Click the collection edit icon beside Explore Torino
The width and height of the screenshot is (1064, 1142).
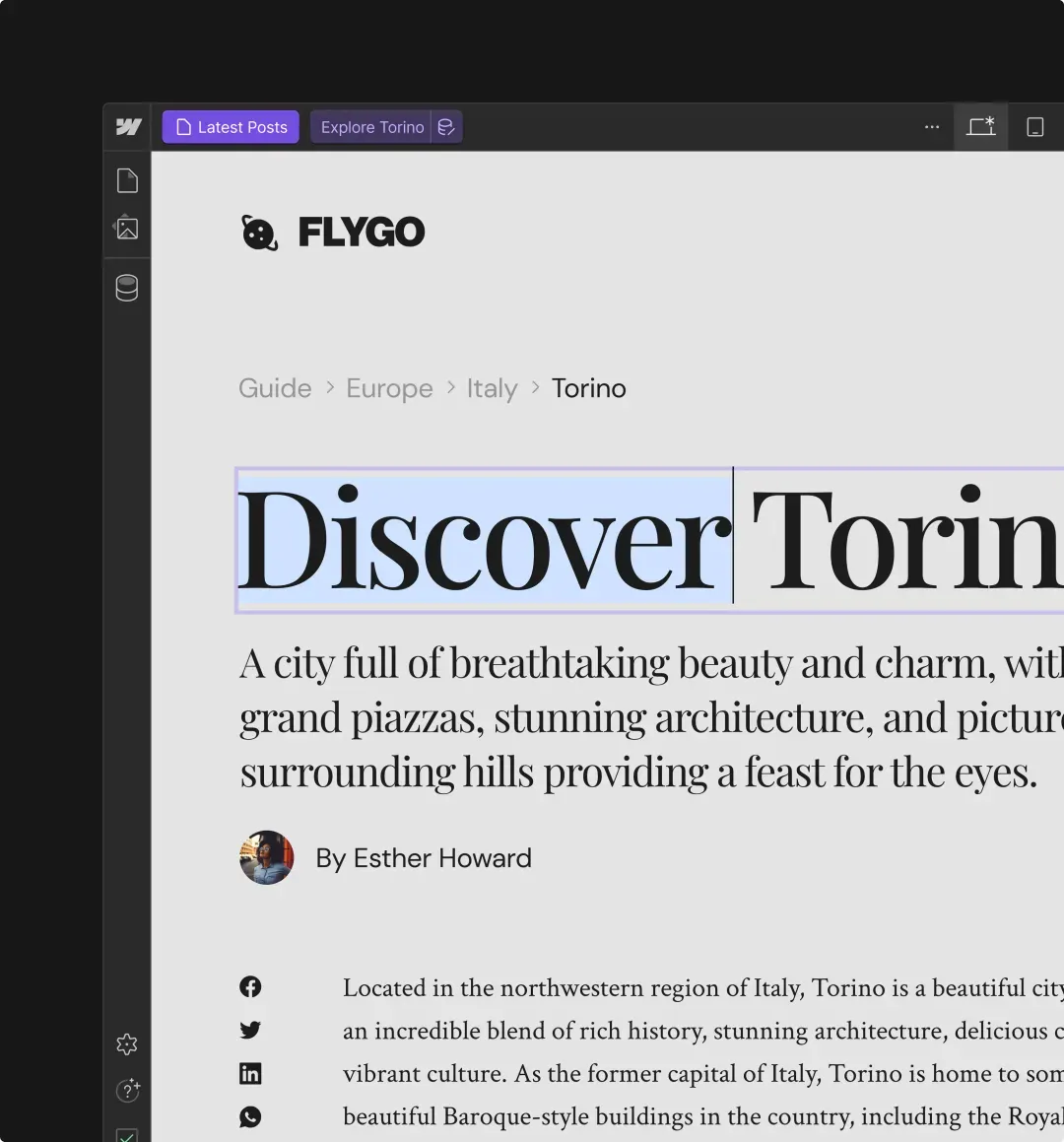click(x=446, y=127)
